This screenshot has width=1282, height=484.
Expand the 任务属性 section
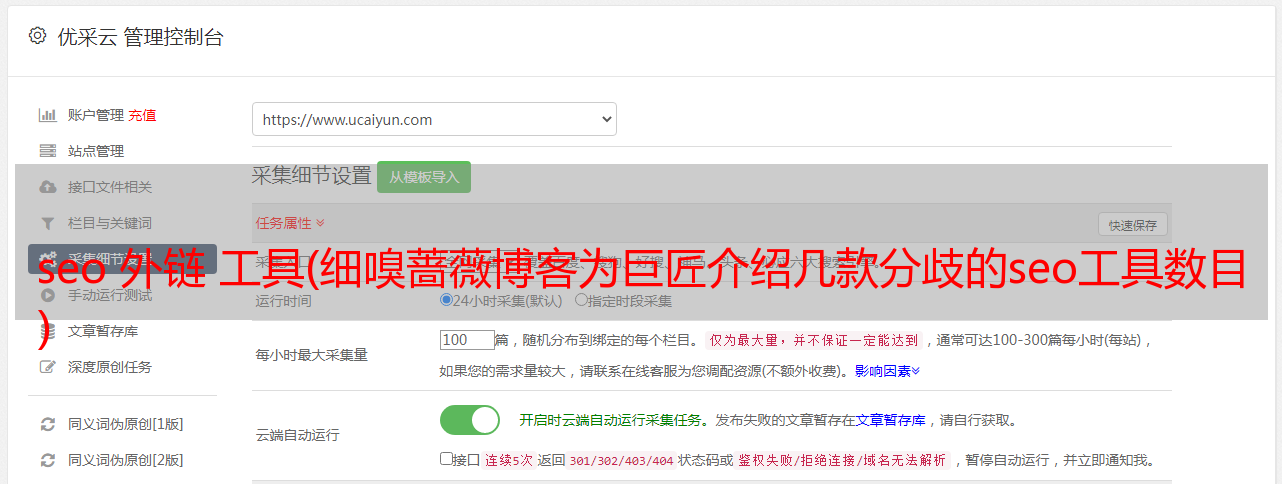tap(290, 222)
